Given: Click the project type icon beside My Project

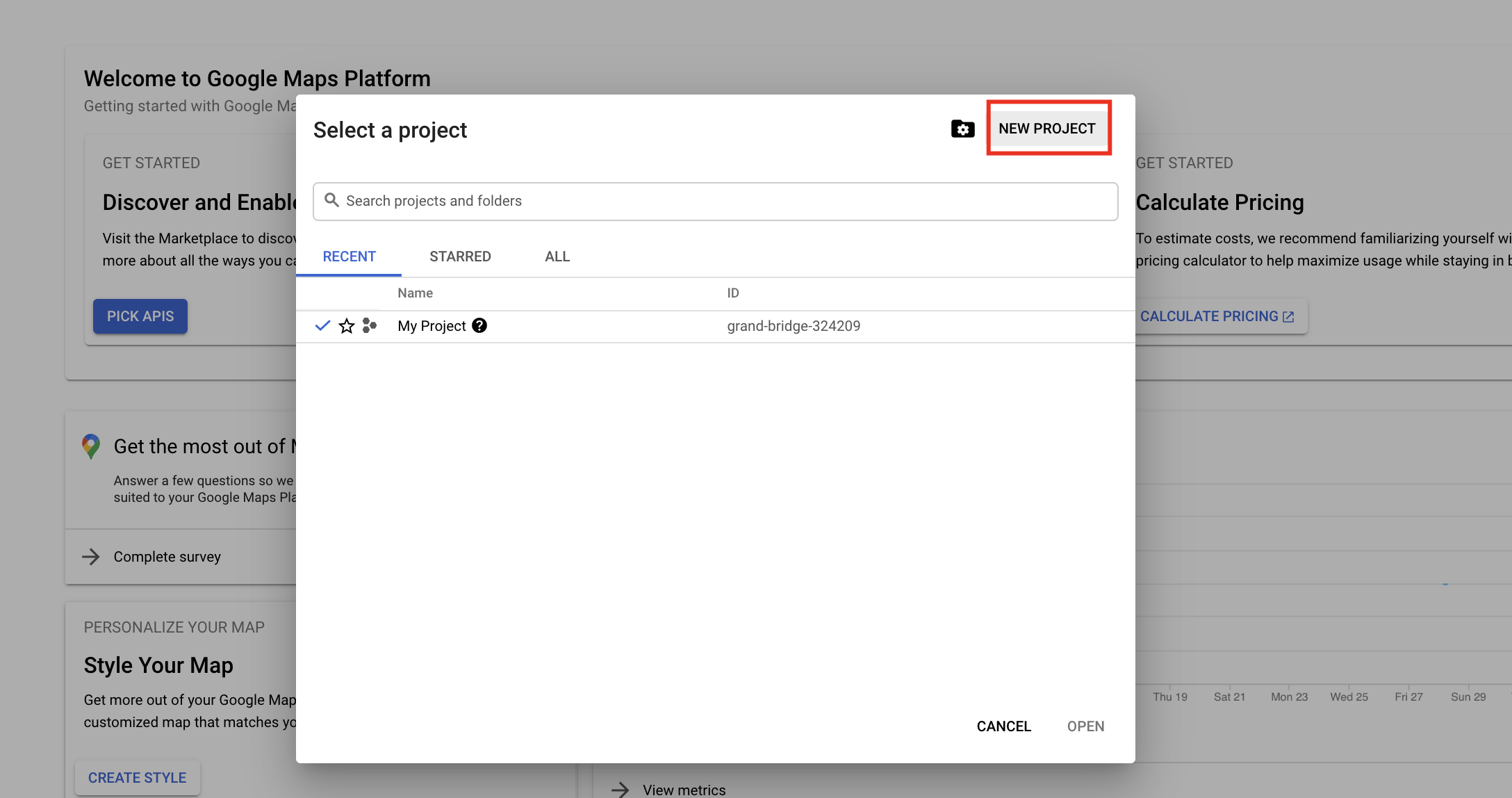Looking at the screenshot, I should pyautogui.click(x=370, y=325).
